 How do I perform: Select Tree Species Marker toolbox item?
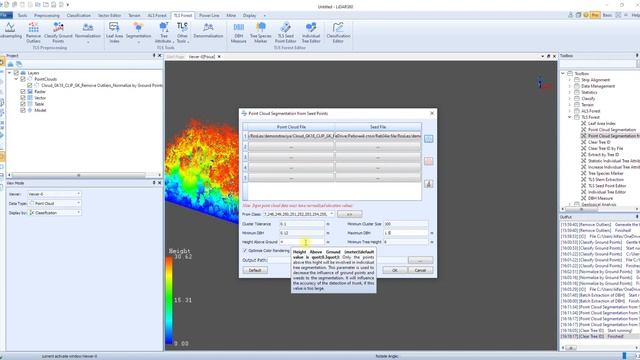click(605, 173)
